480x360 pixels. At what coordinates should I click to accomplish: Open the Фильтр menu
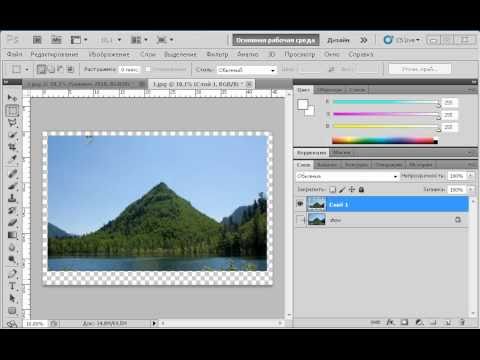tap(217, 54)
